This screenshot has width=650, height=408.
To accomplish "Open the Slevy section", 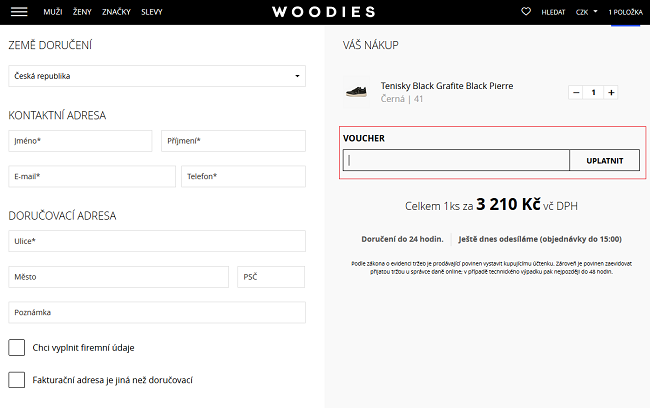I will point(152,12).
